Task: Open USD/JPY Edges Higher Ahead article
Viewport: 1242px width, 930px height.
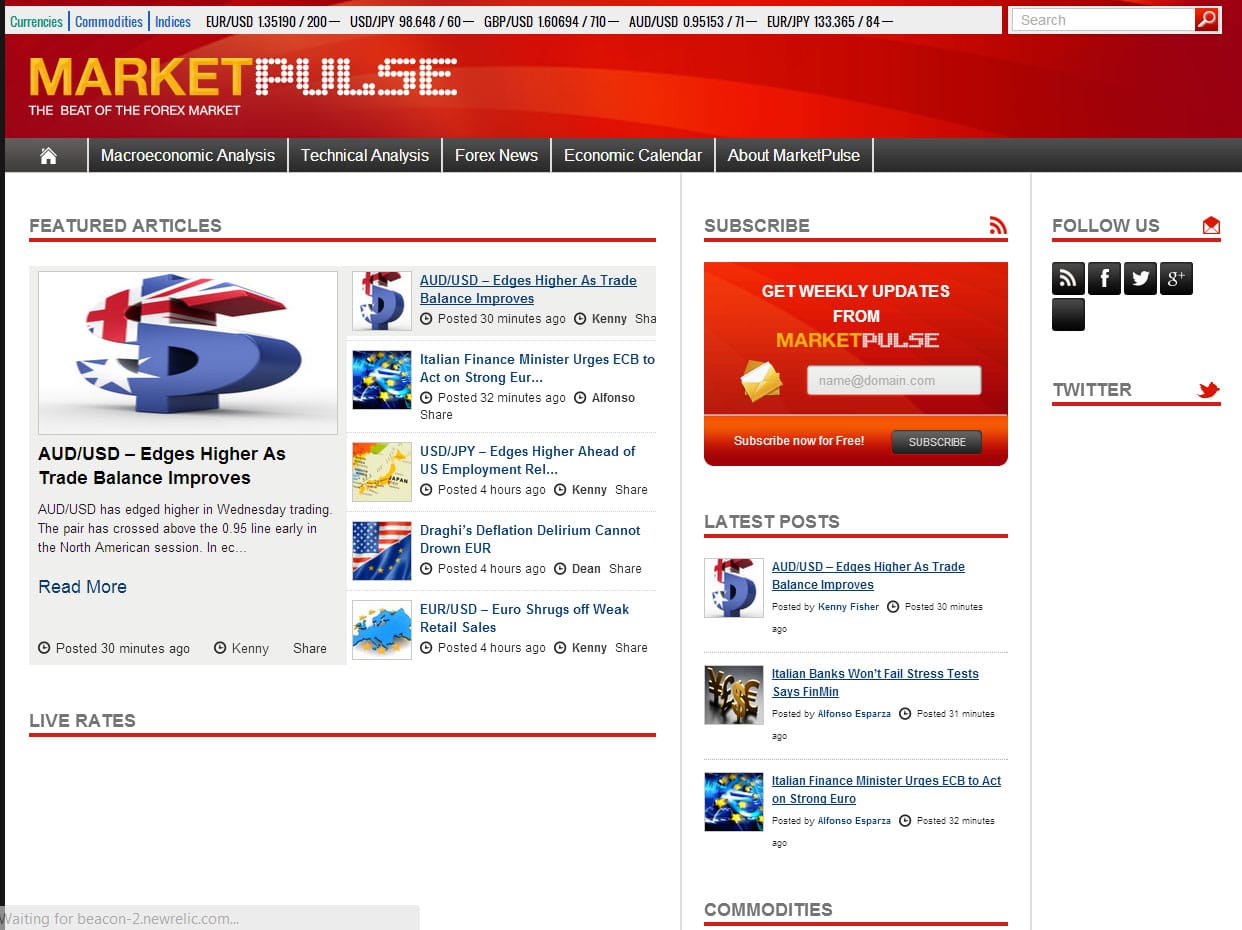Action: click(x=527, y=460)
